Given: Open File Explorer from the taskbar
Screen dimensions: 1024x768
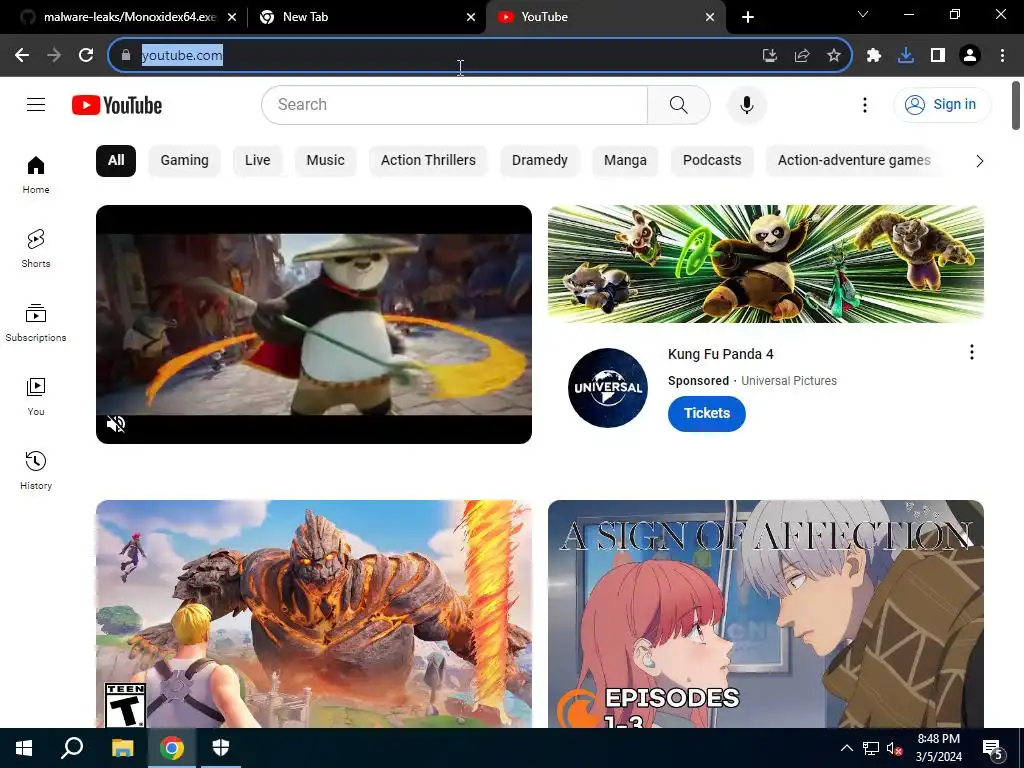Looking at the screenshot, I should (122, 748).
